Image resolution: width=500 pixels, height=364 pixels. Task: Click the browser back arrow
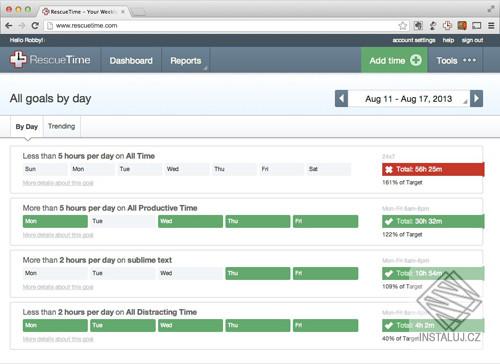coord(9,25)
